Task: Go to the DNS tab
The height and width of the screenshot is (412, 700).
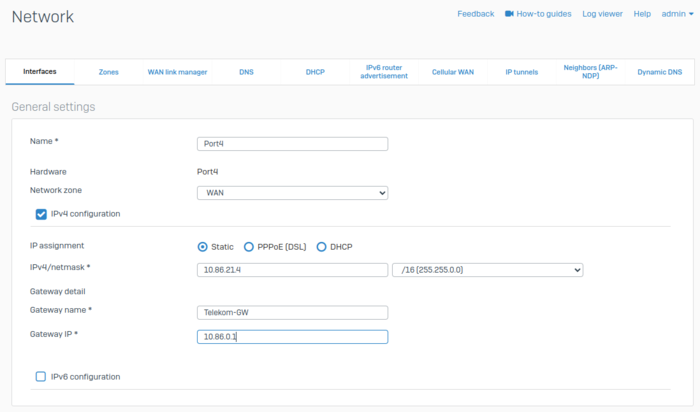Action: click(x=246, y=72)
